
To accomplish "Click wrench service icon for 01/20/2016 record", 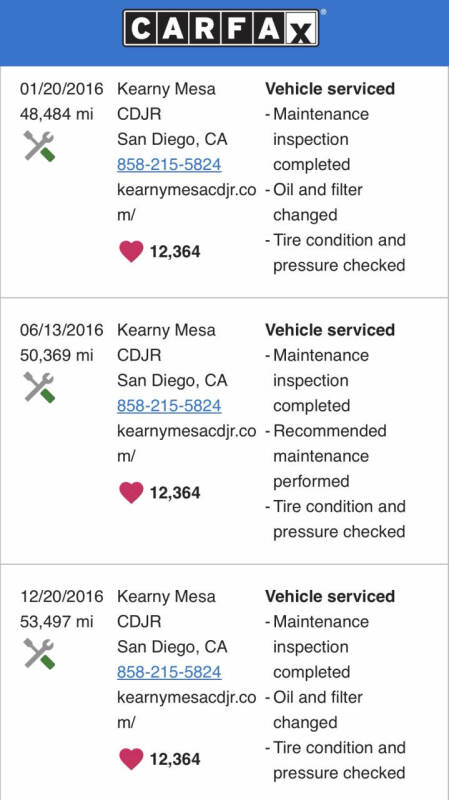I will [x=39, y=146].
